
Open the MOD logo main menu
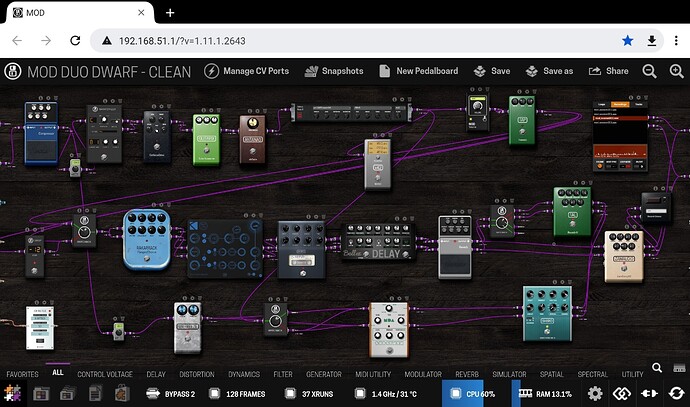pyautogui.click(x=12, y=71)
